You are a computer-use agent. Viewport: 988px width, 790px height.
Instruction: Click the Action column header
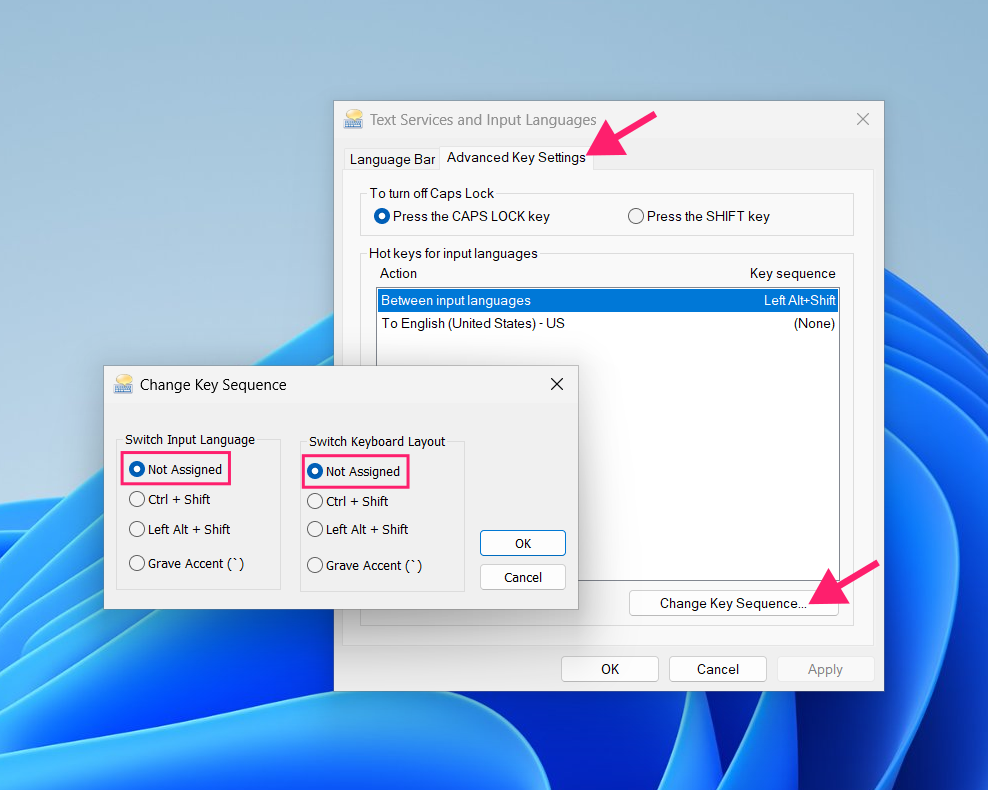coord(398,273)
